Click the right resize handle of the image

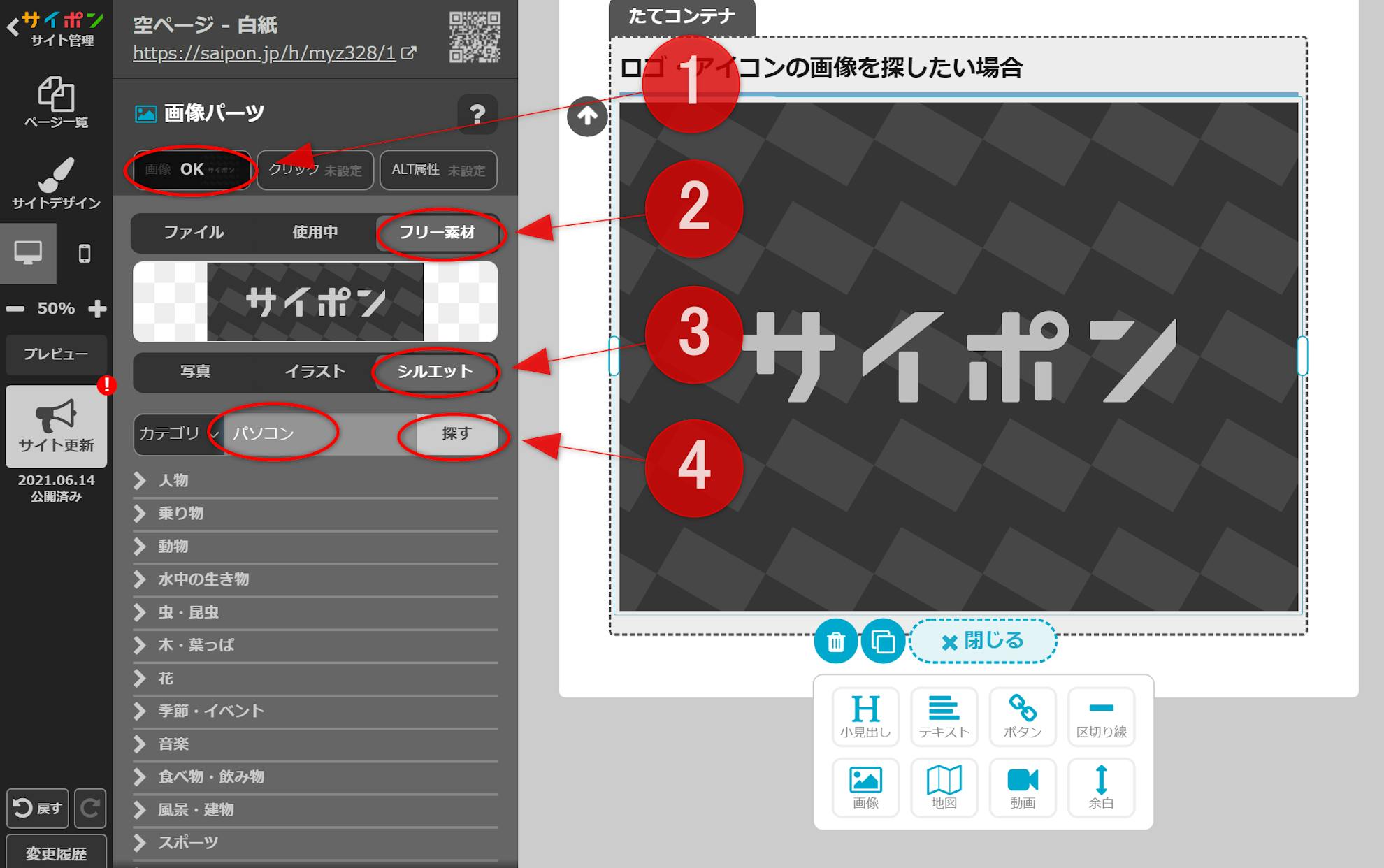(1302, 356)
